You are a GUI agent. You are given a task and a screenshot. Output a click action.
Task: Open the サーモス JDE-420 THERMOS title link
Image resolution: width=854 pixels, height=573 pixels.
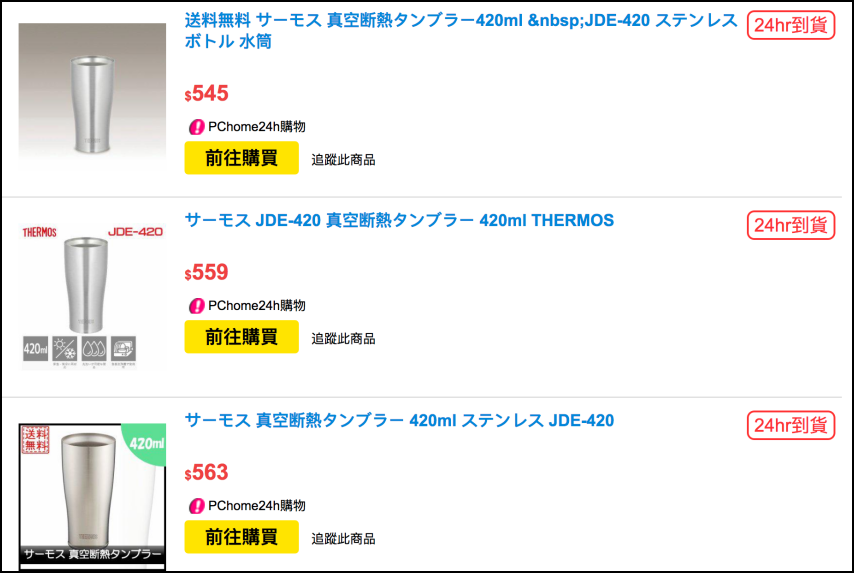[x=399, y=220]
